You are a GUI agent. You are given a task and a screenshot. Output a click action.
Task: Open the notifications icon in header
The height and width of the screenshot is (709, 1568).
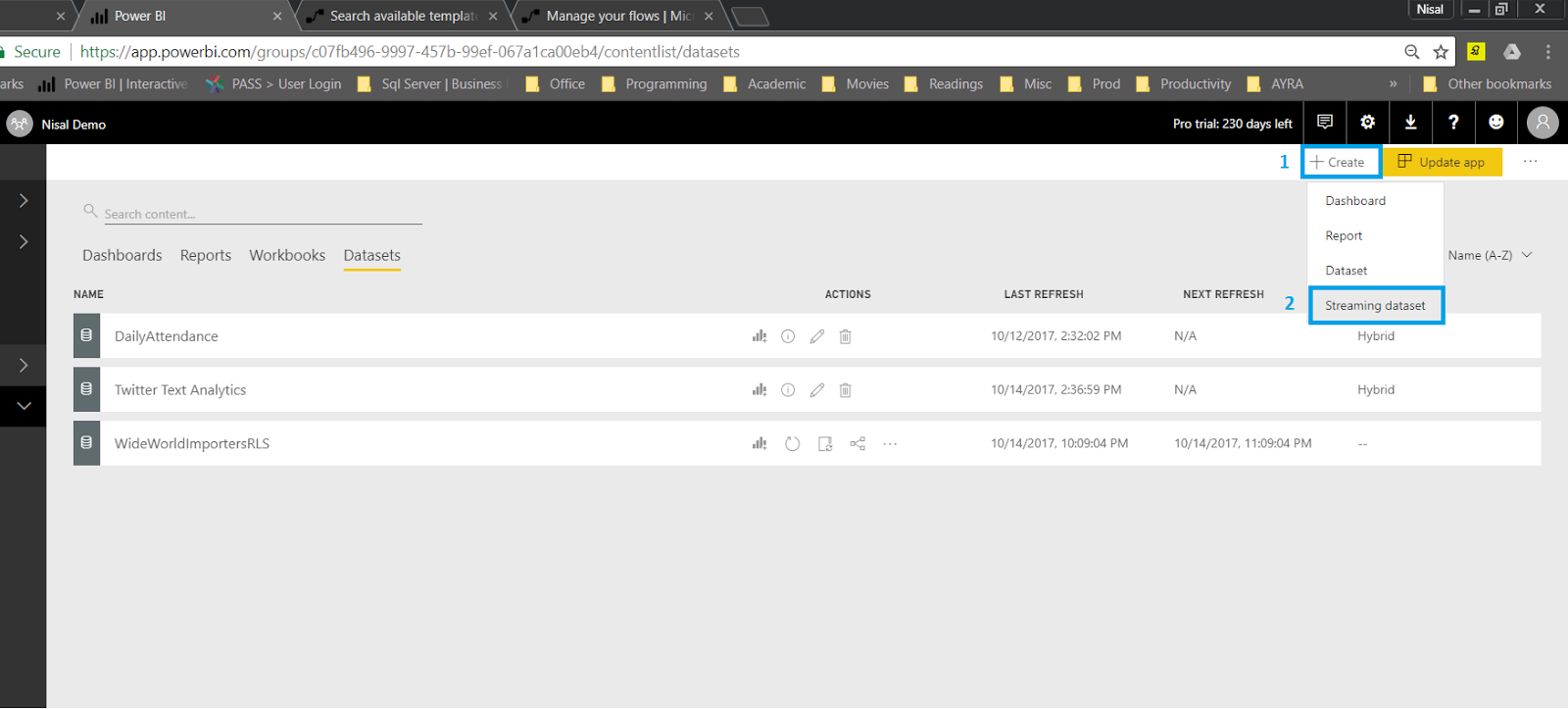[x=1325, y=123]
